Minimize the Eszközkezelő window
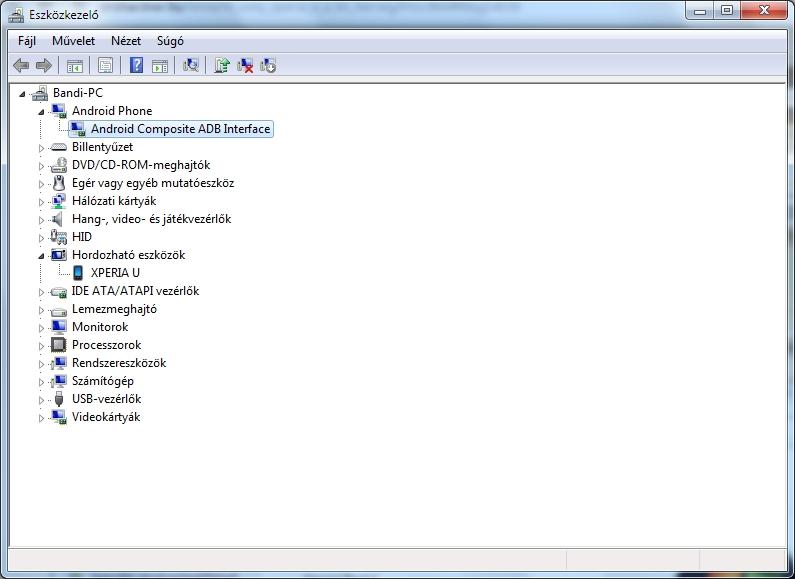Viewport: 795px width, 579px height. [700, 11]
